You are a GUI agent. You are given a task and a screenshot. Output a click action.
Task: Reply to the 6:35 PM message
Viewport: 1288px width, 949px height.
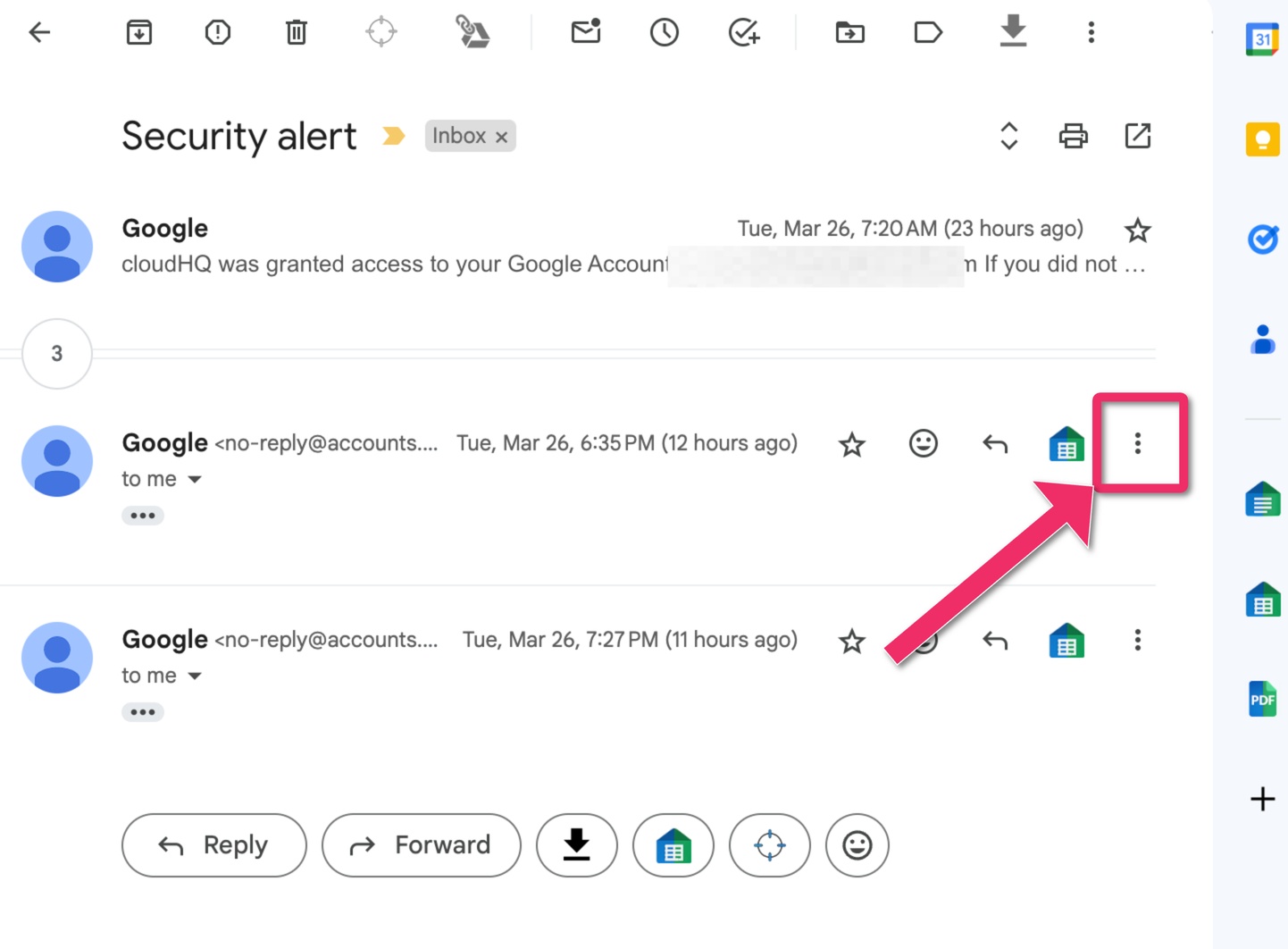click(995, 443)
